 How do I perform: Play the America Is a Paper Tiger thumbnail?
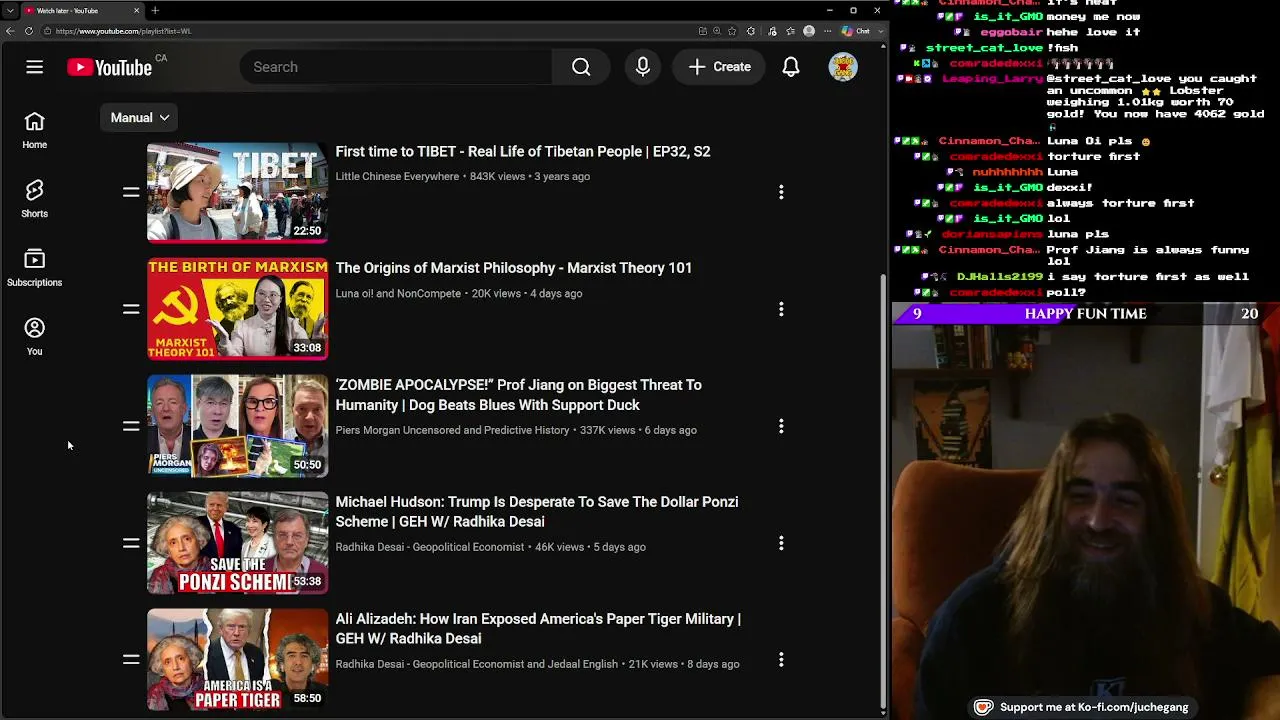237,660
